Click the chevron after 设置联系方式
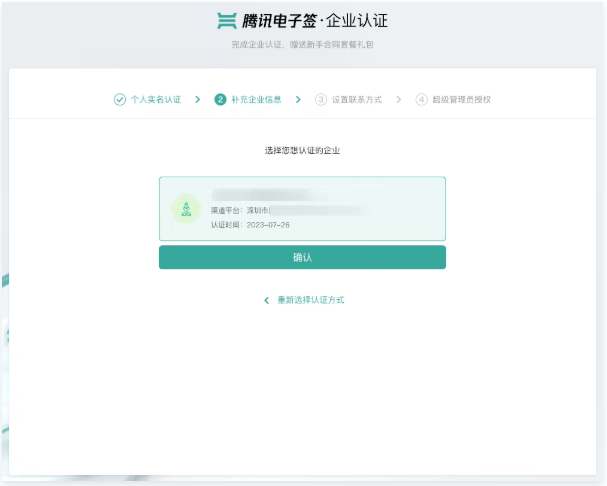607x486 pixels. 399,100
